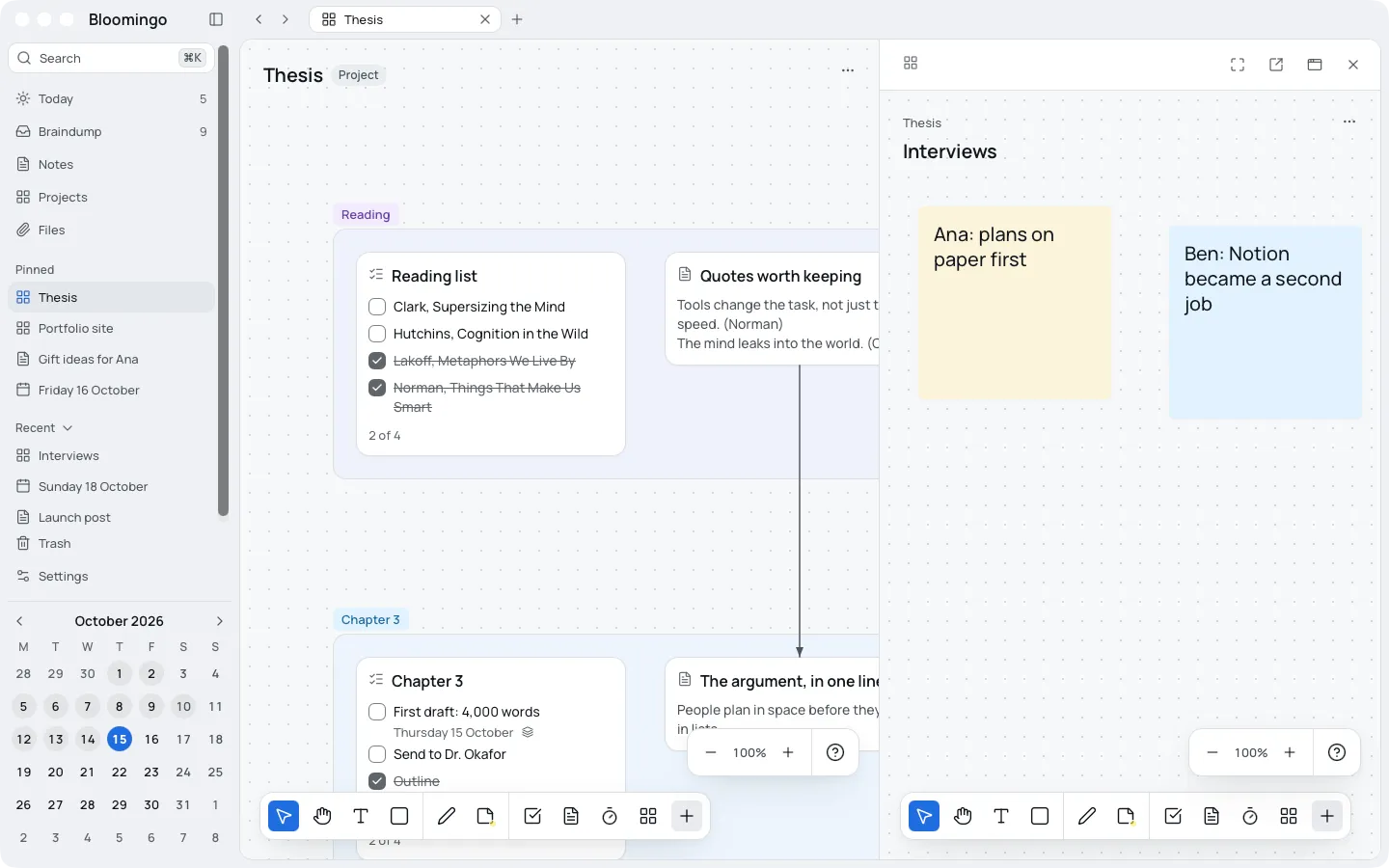Screen dimensions: 1389x868
Task: Go to Projects in the sidebar
Action: pyautogui.click(x=111, y=197)
